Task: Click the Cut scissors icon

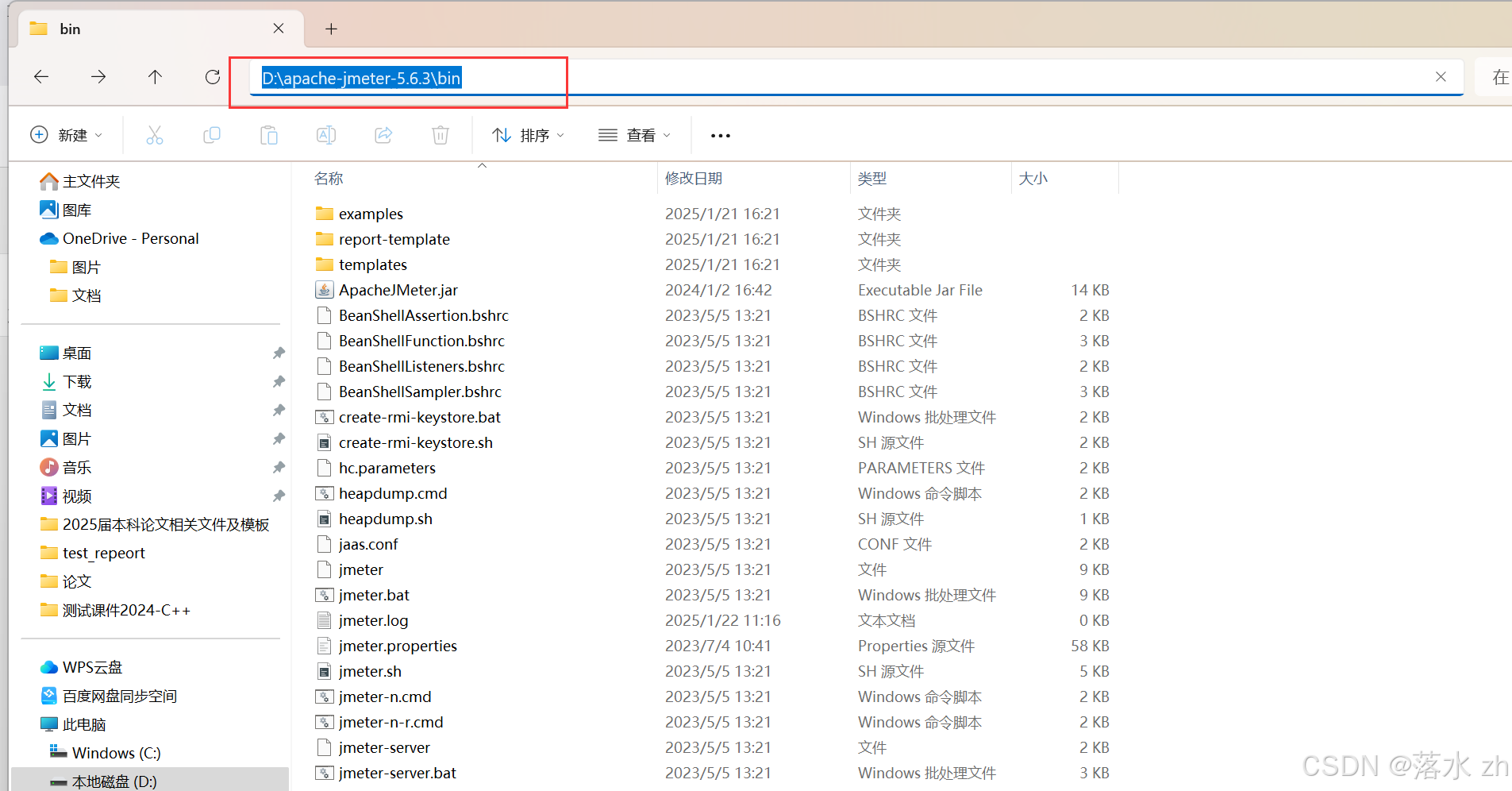Action: coord(155,135)
